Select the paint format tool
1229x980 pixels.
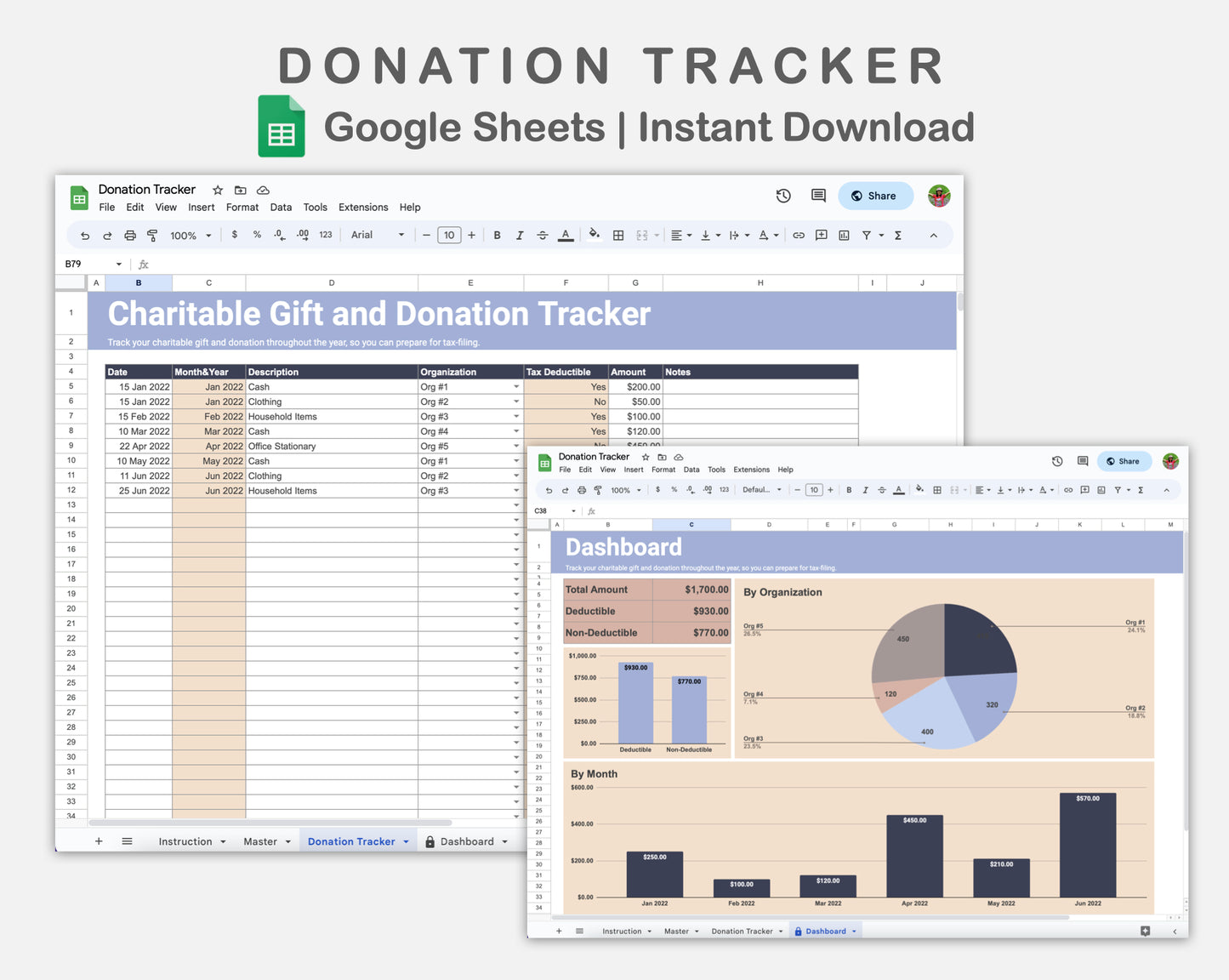coord(152,235)
